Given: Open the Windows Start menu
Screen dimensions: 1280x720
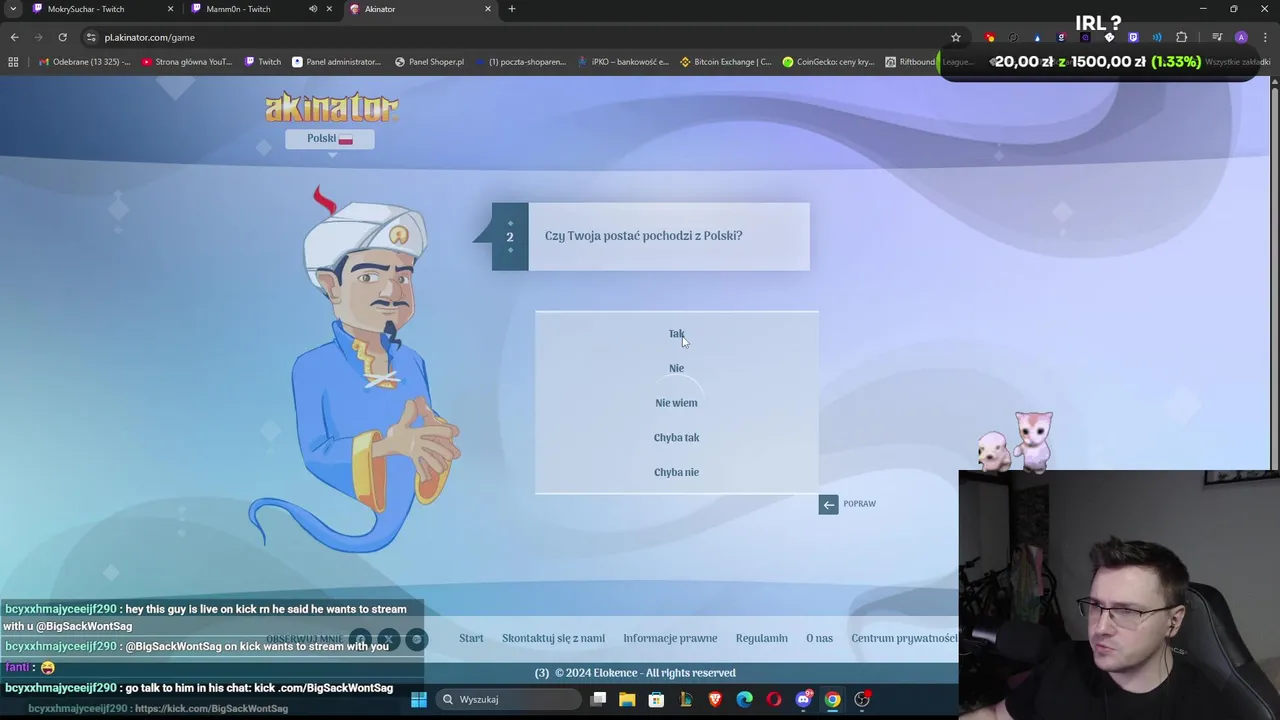Looking at the screenshot, I should point(418,699).
